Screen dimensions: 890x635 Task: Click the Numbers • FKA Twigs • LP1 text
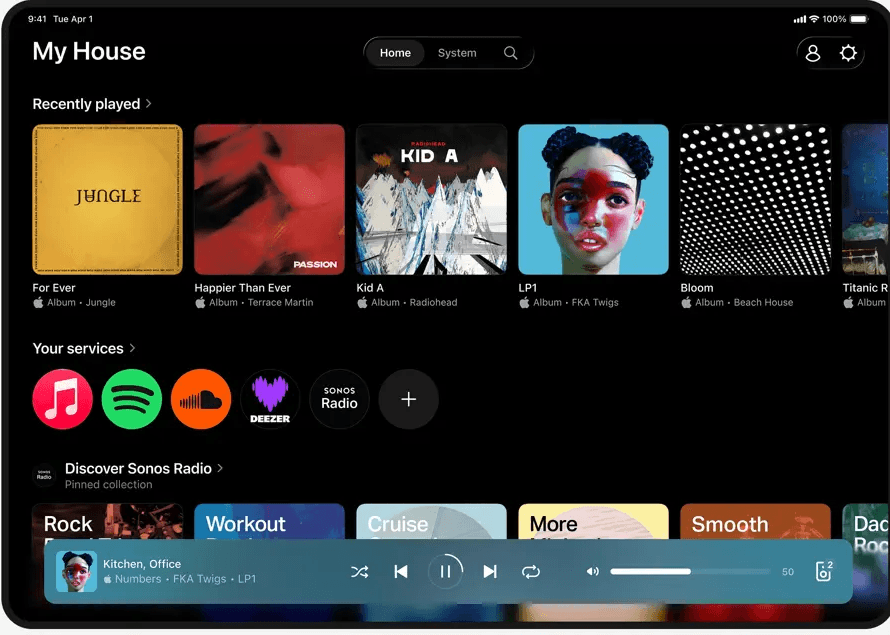click(x=185, y=579)
